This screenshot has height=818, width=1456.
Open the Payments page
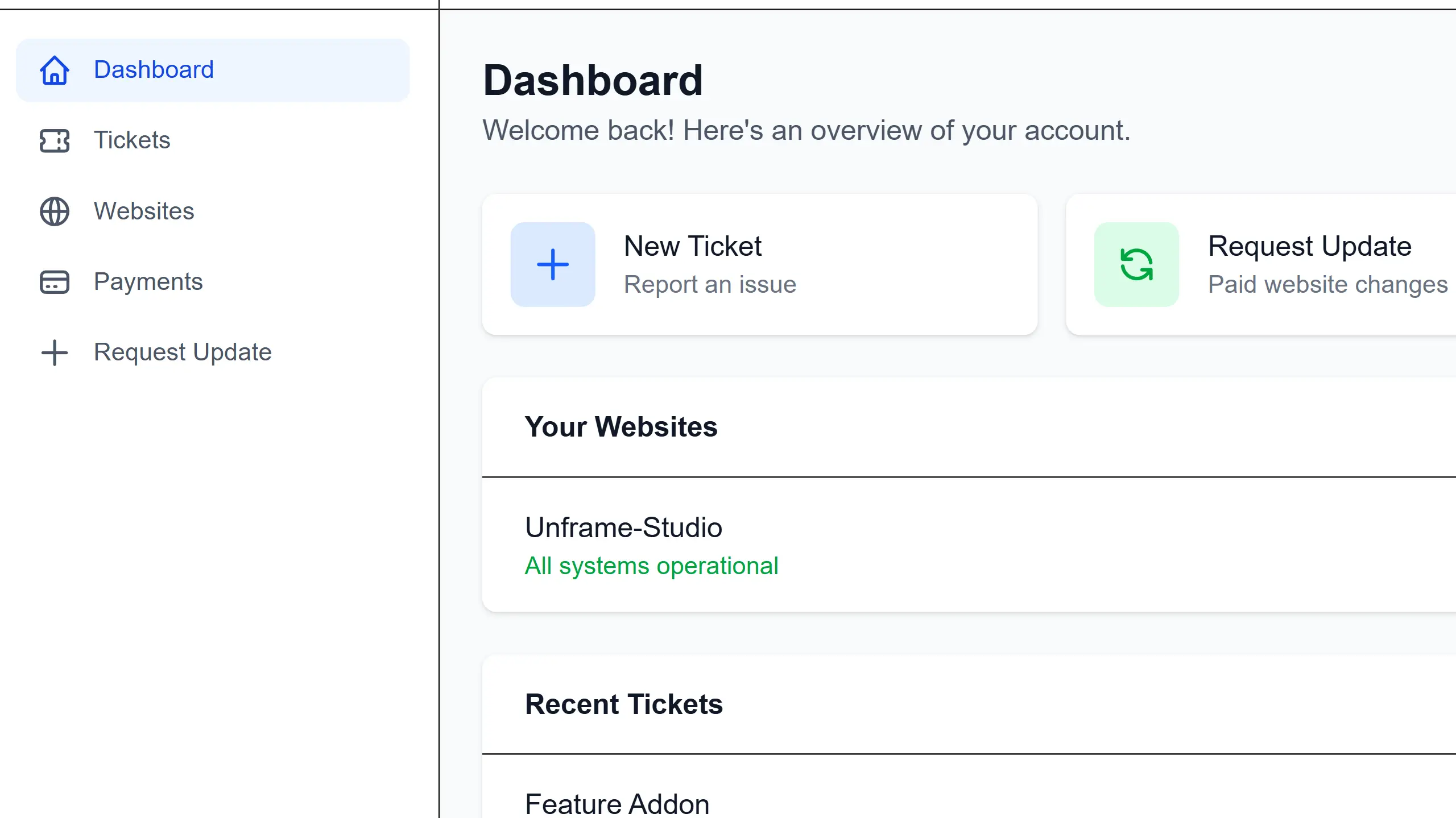coord(148,281)
